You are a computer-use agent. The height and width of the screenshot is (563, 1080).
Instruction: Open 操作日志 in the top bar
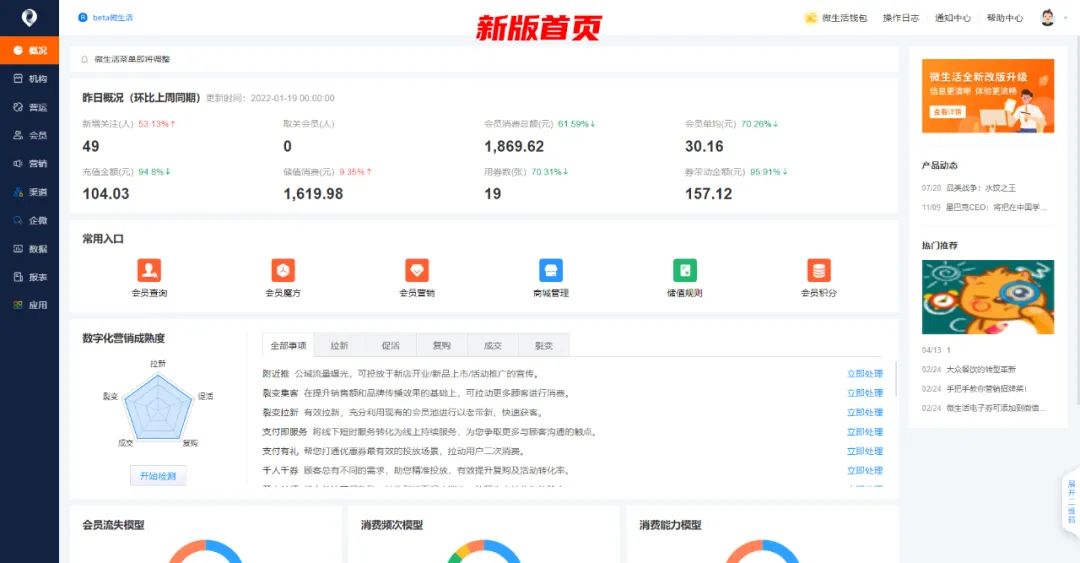pos(900,18)
